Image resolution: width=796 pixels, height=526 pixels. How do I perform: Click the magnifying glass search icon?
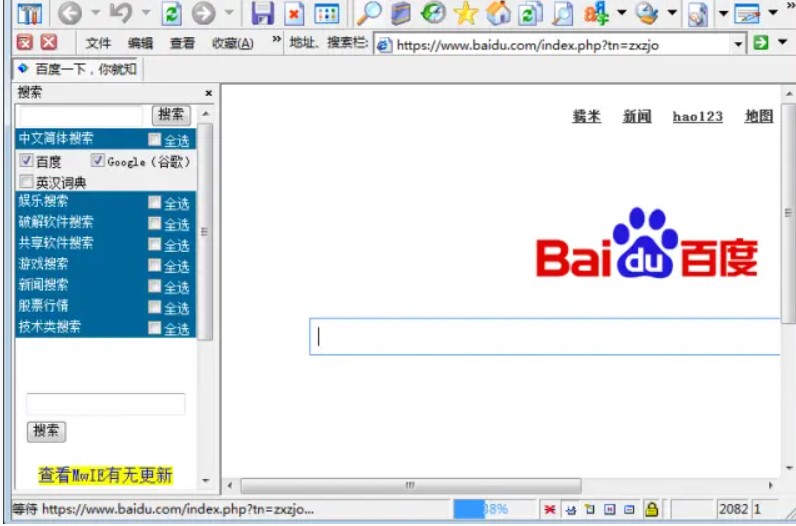369,13
